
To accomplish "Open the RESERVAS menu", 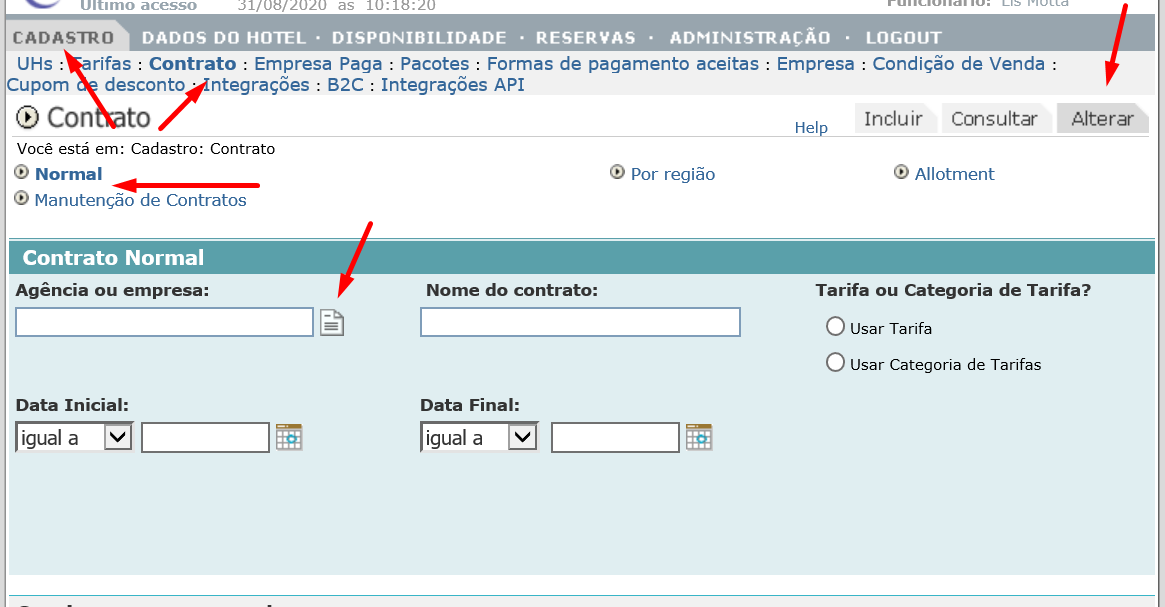I will [585, 37].
